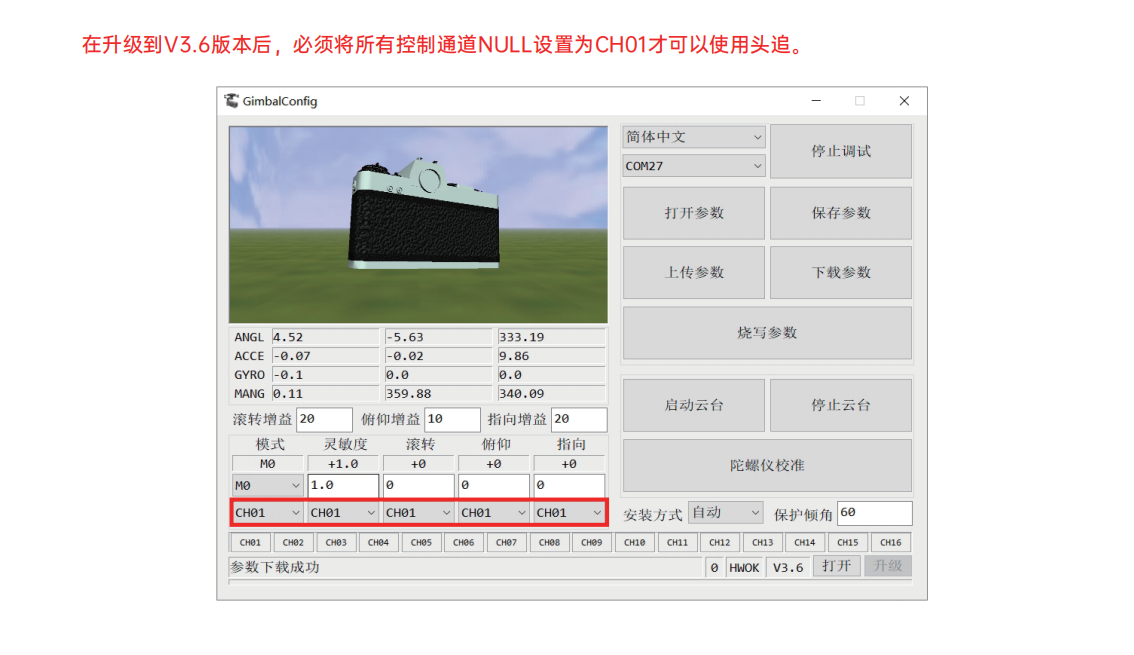The height and width of the screenshot is (655, 1134).
Task: Click the CH03 channel indicator
Action: click(336, 542)
